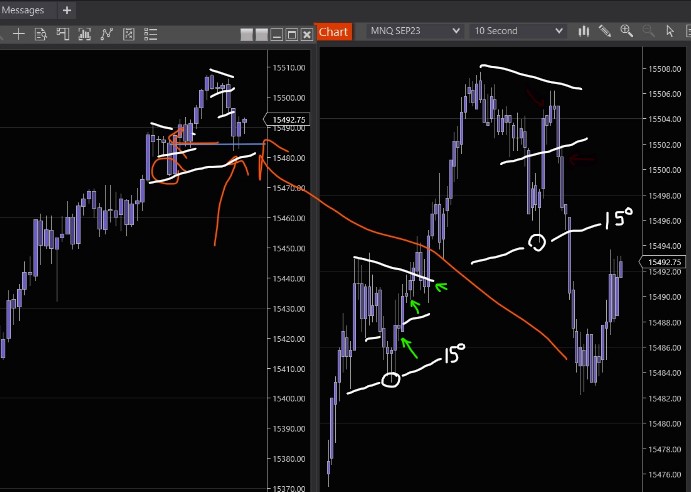
Task: Click the plus crosshair icon in left chart toolbar
Action: (x=19, y=34)
